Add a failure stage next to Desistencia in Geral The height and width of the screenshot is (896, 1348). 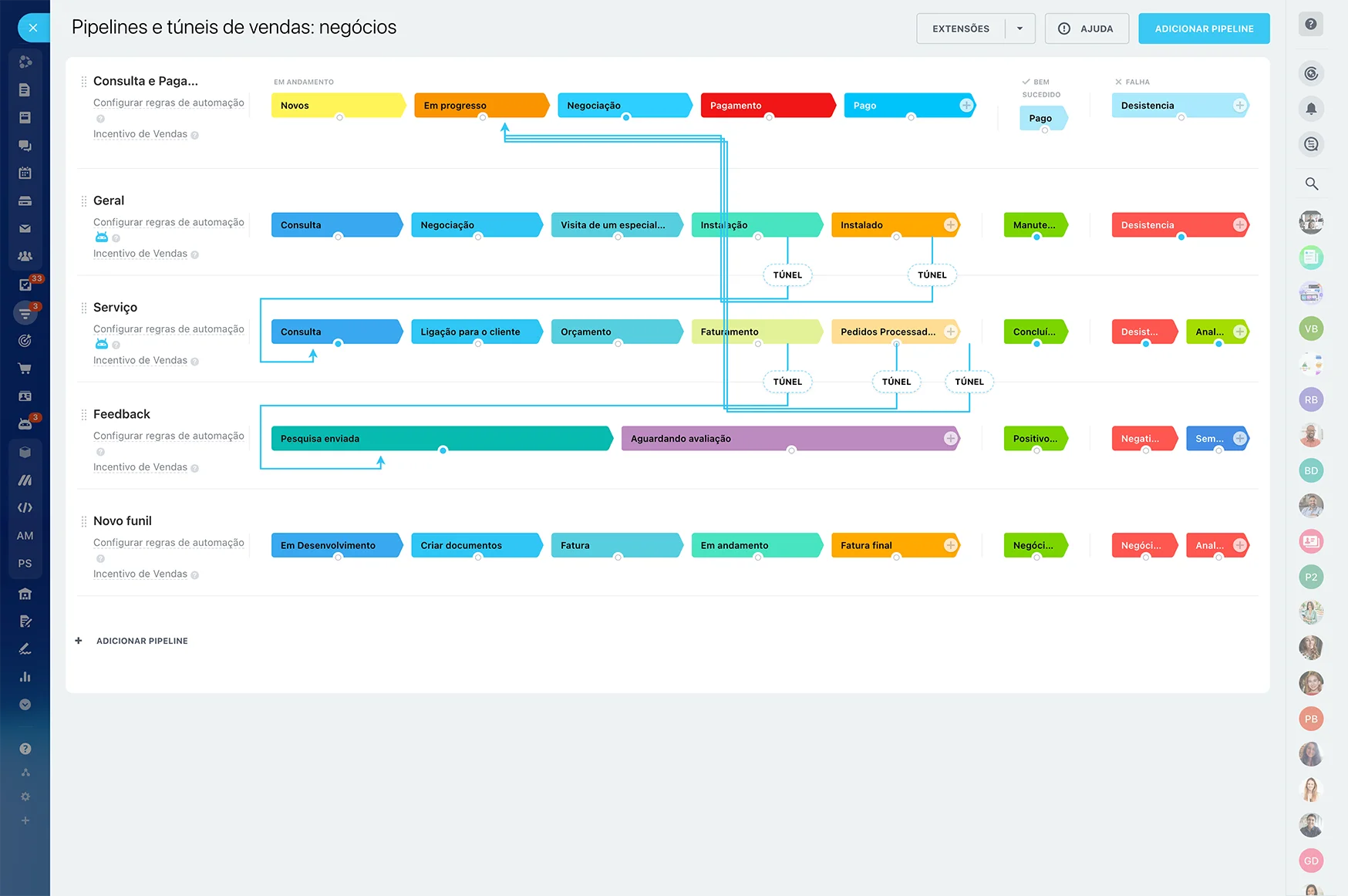[1239, 225]
